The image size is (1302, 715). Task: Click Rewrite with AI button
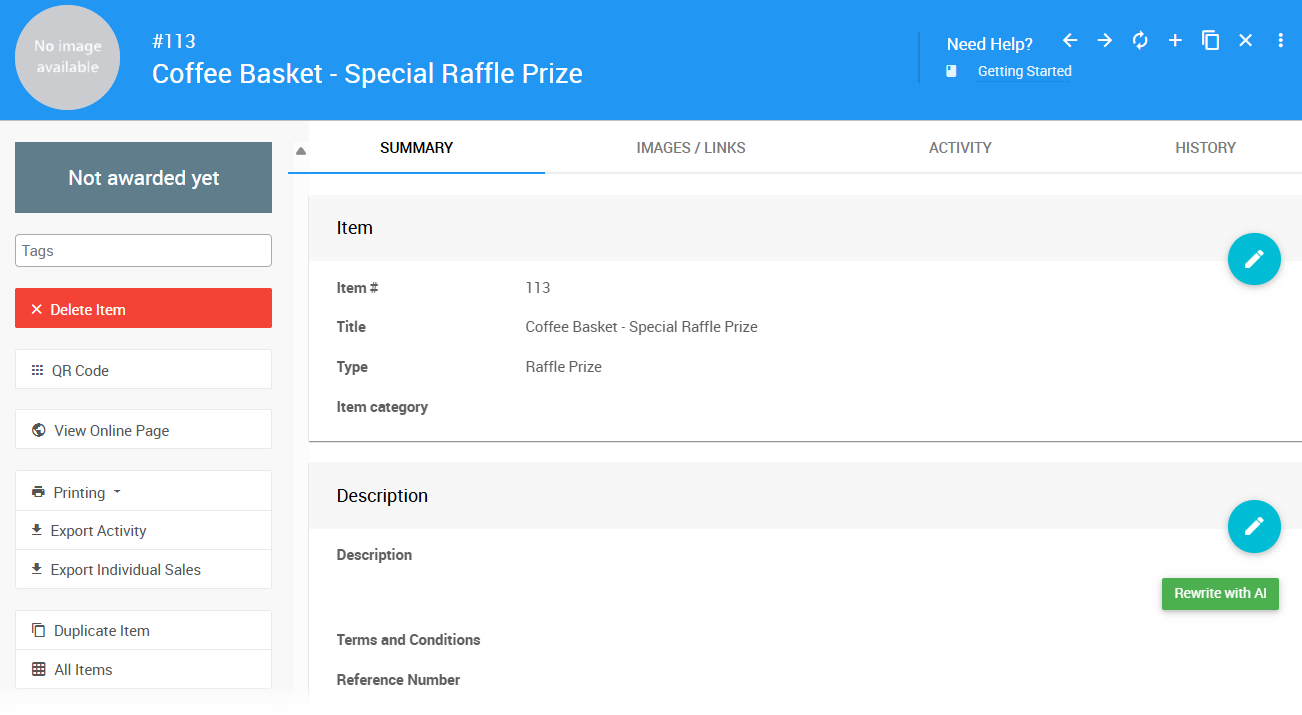click(x=1220, y=593)
